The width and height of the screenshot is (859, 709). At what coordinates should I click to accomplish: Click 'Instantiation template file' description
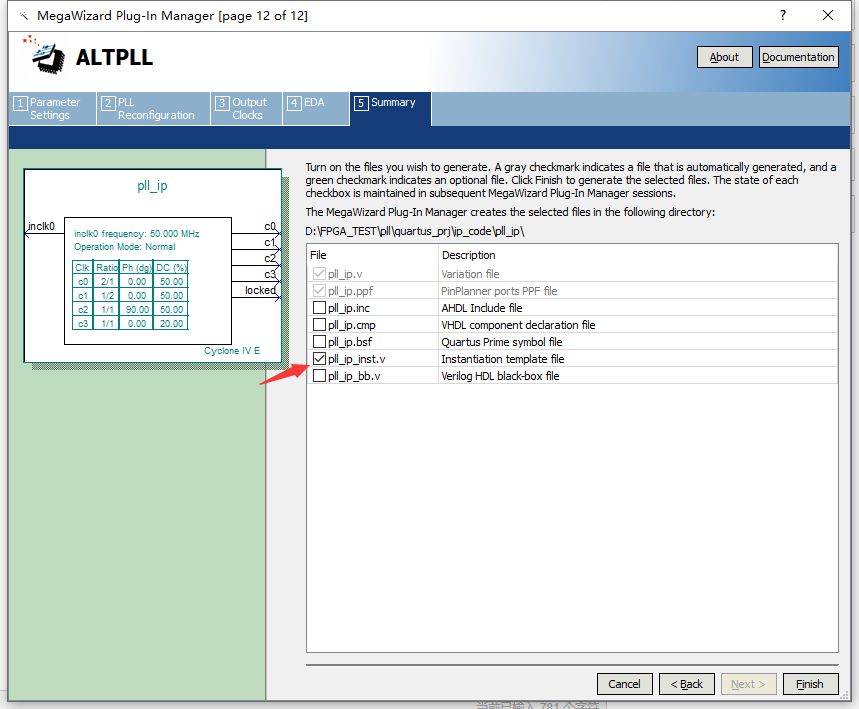pos(502,358)
